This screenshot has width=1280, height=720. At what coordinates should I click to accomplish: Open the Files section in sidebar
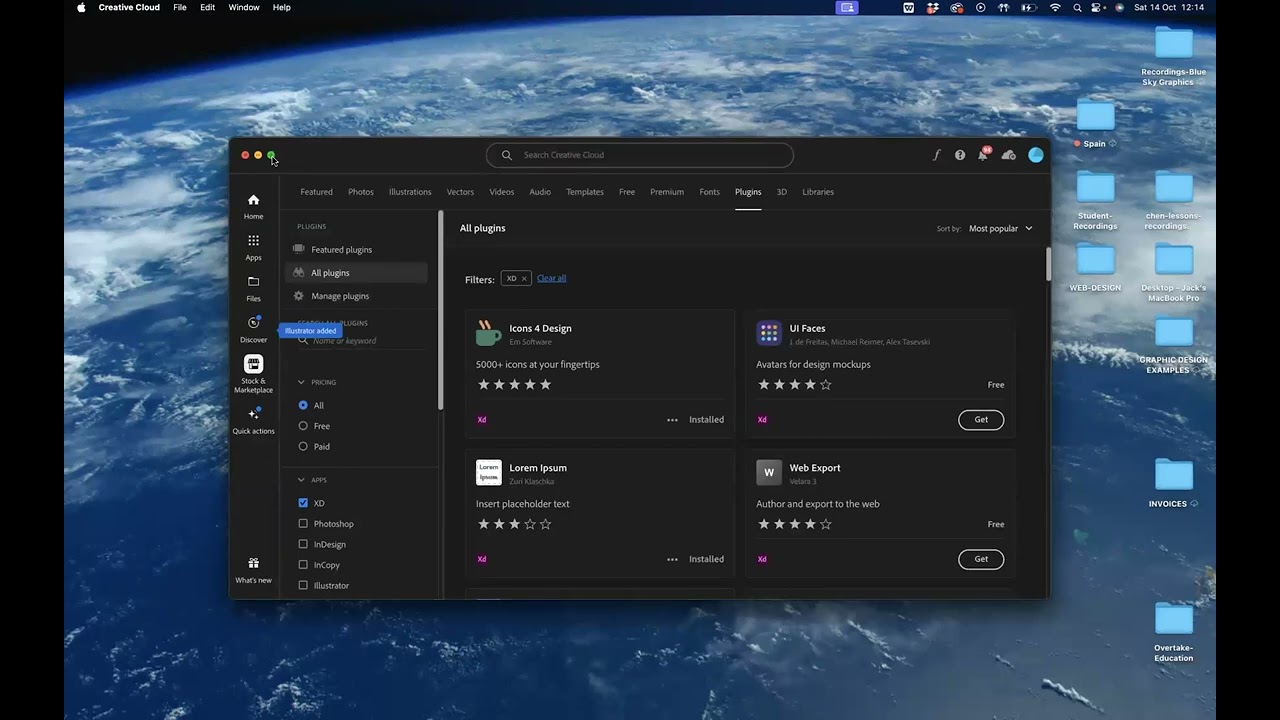(253, 288)
